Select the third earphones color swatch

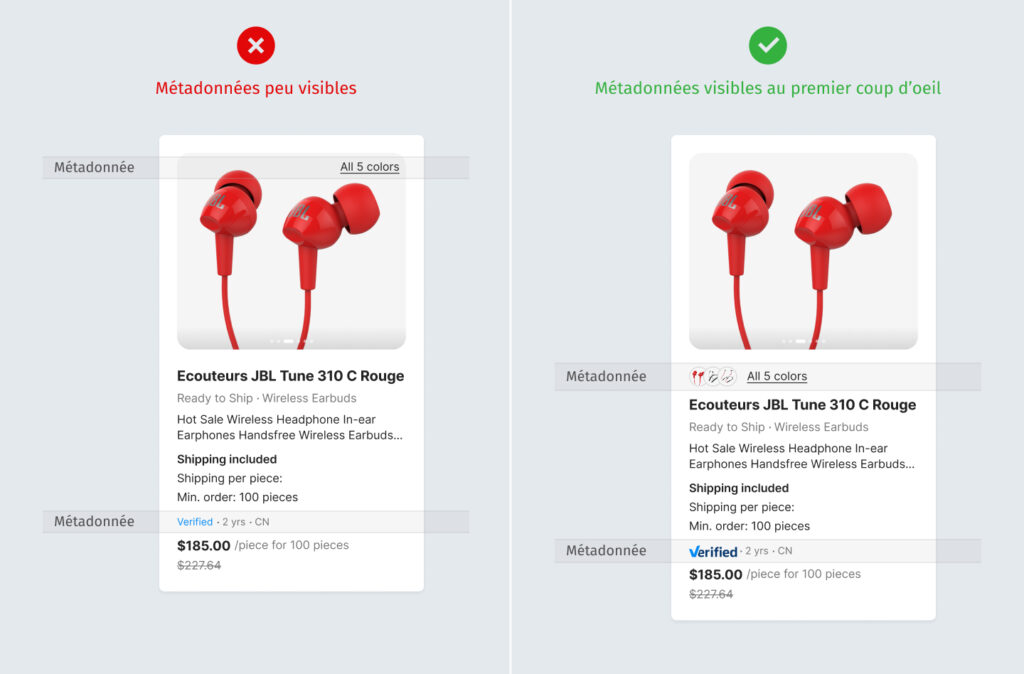coord(728,377)
